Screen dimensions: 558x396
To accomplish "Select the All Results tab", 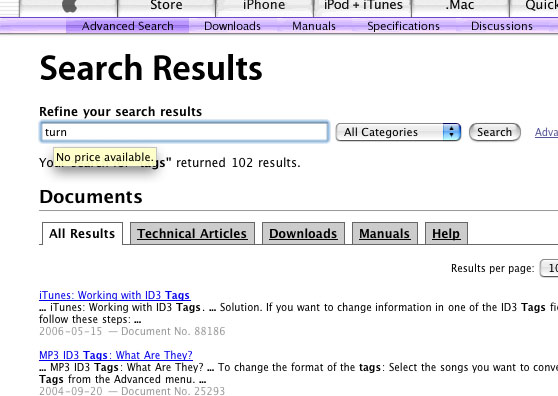I will point(82,233).
